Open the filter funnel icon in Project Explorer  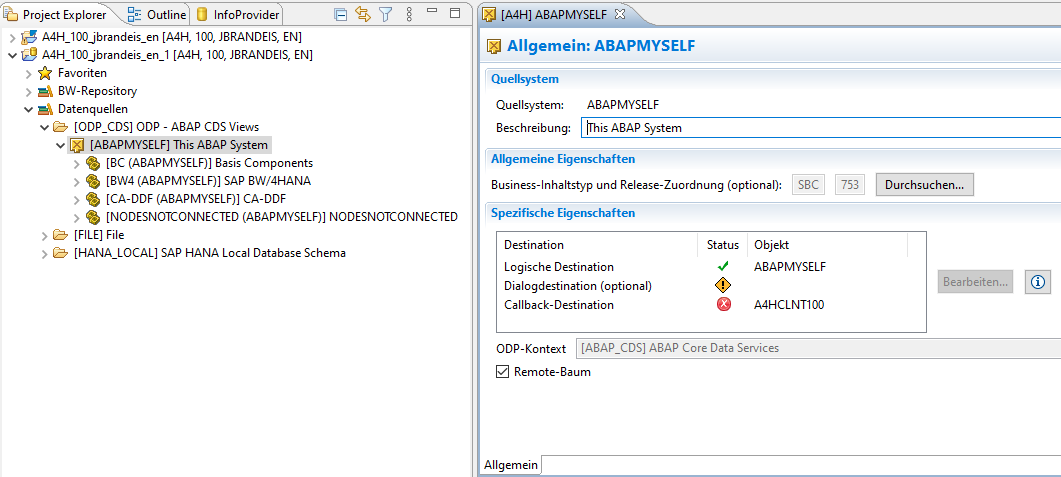pos(386,14)
